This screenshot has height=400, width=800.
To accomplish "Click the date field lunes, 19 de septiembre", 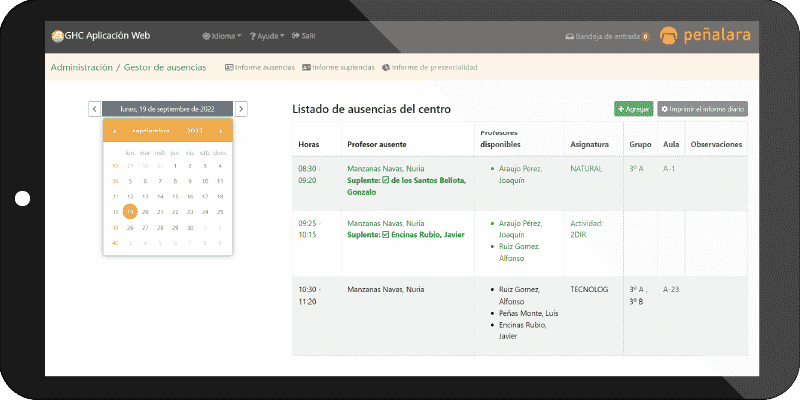I will pos(167,109).
